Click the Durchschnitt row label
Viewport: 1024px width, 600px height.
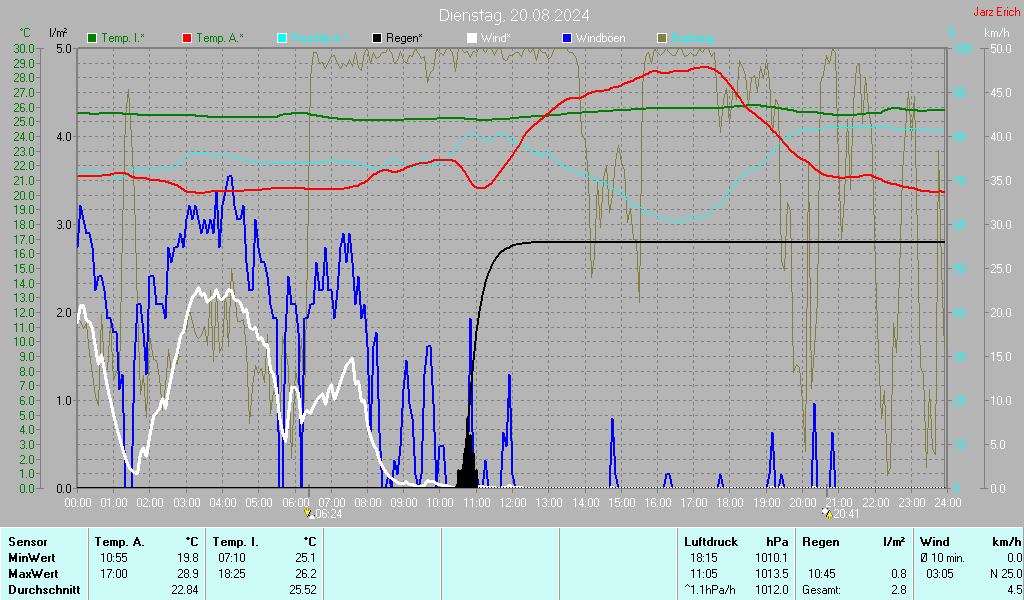tap(44, 589)
